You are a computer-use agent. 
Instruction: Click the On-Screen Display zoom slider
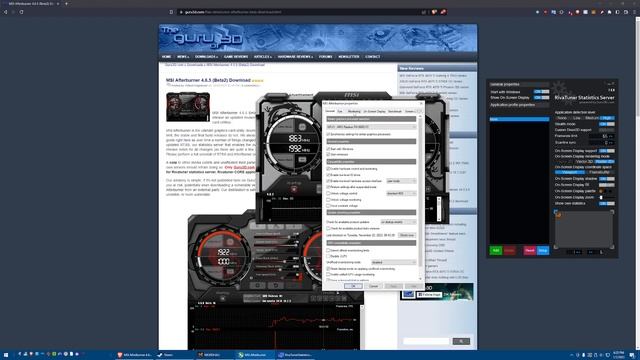pos(606,197)
